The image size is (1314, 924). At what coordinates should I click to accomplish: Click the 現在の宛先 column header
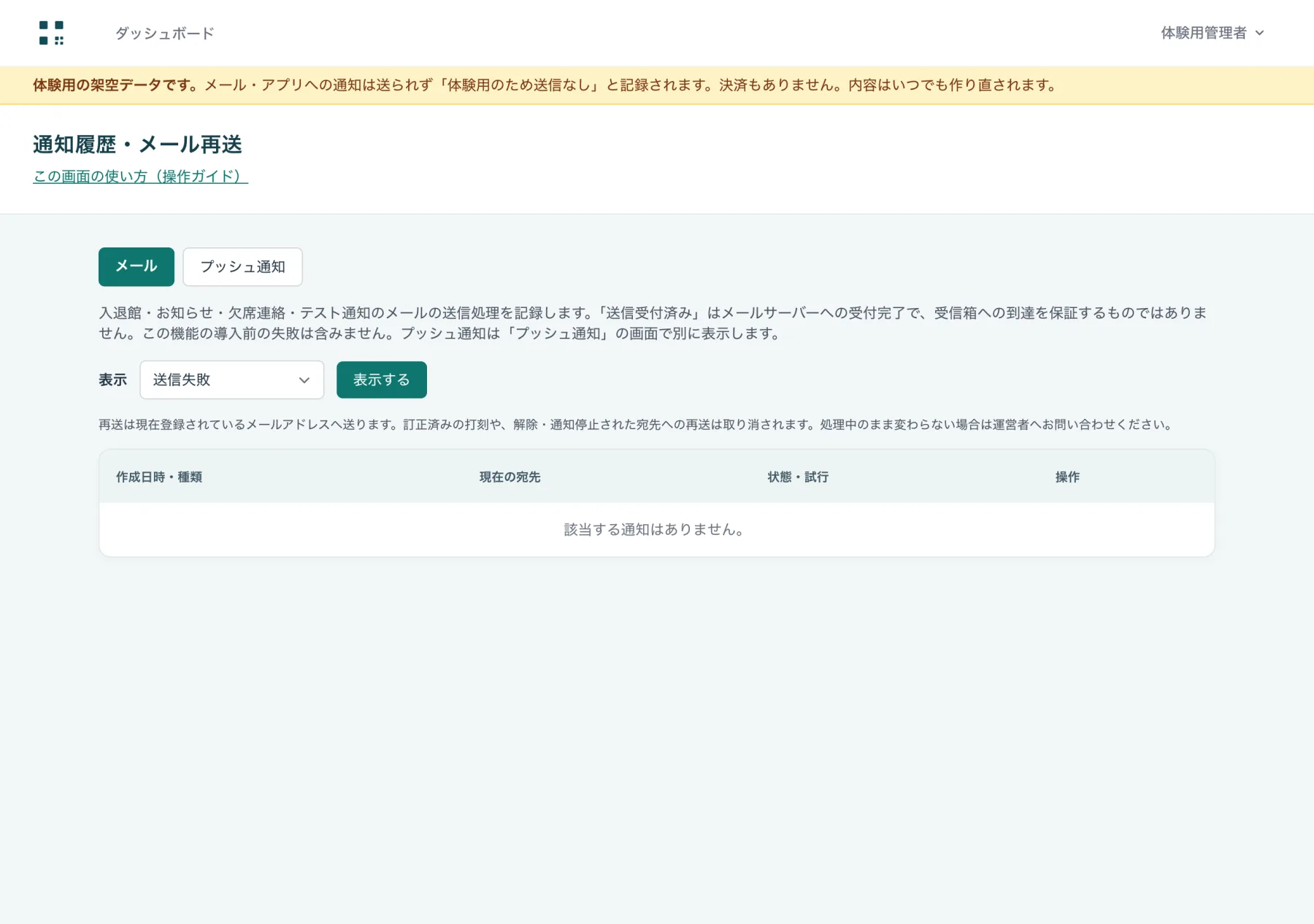[510, 477]
